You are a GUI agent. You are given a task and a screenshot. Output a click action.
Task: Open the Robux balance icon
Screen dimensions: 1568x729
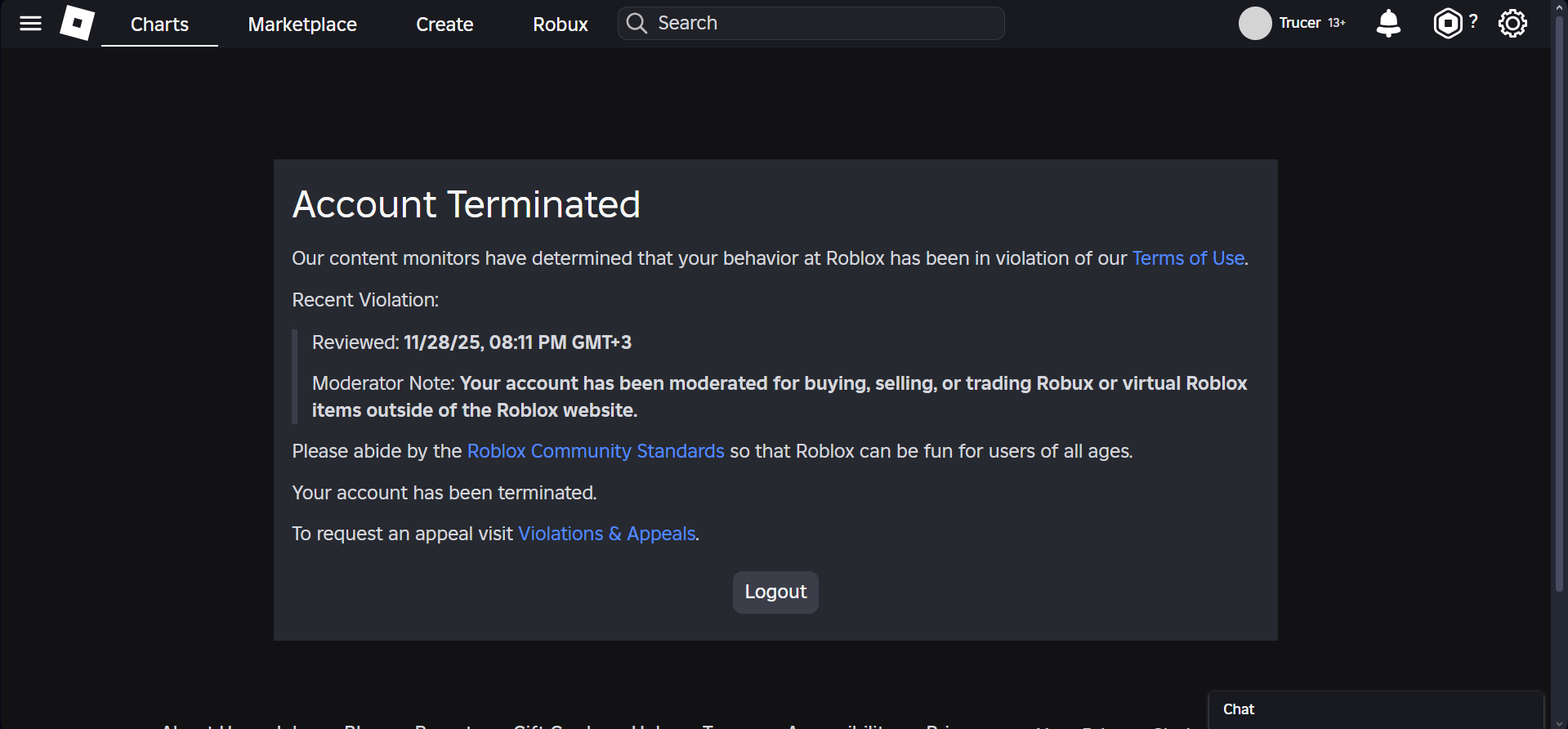1448,23
